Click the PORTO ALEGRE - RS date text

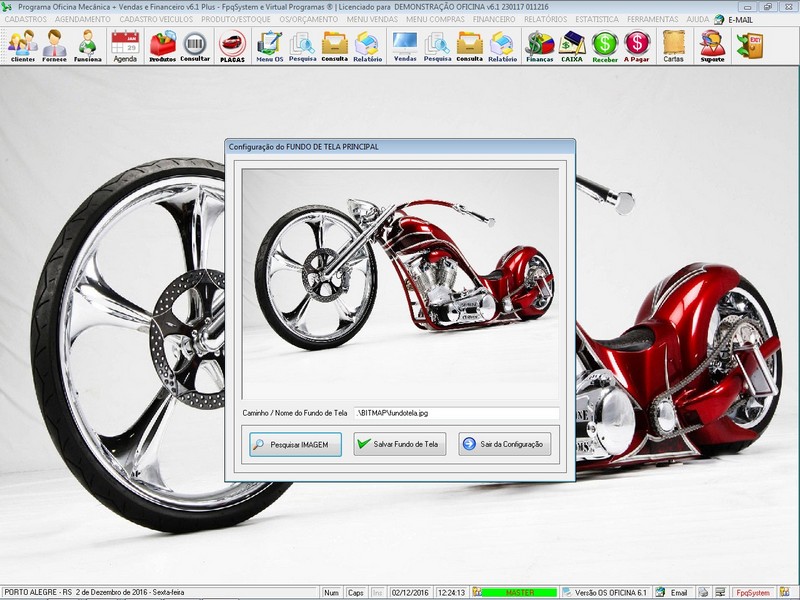94,592
